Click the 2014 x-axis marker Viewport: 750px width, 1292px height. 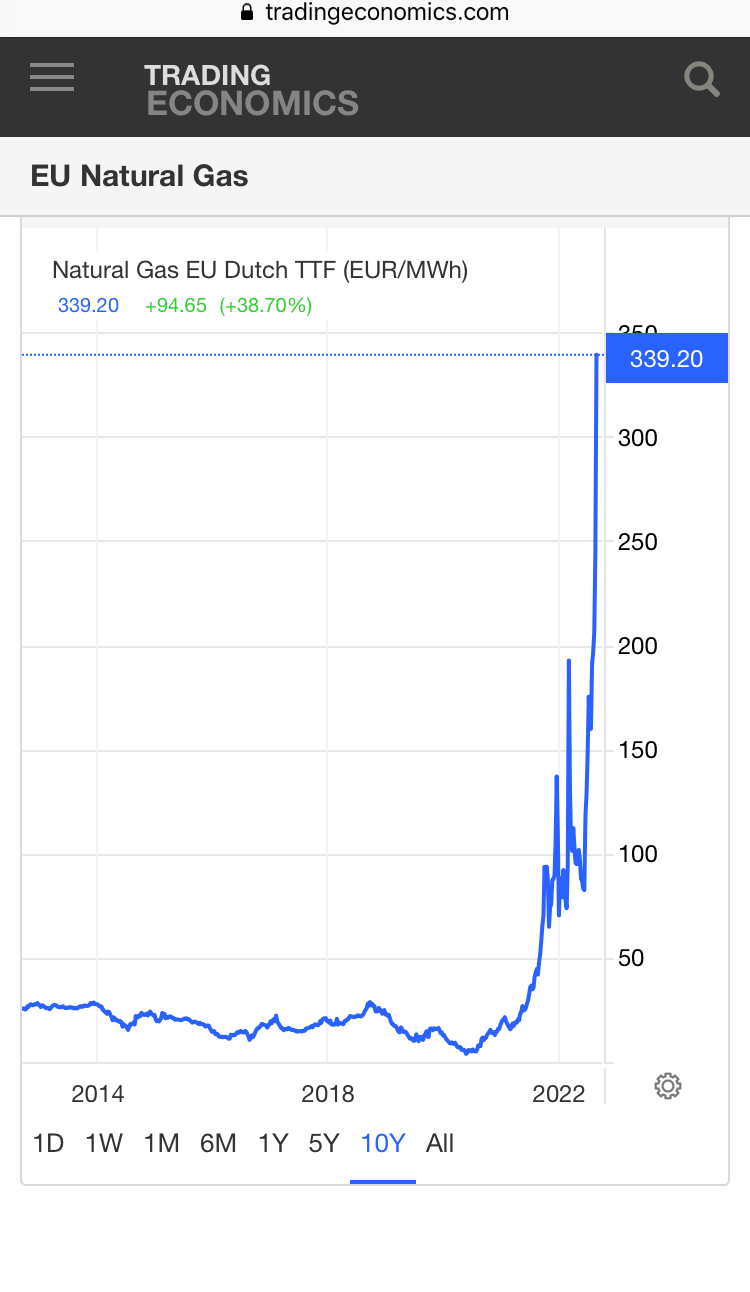pyautogui.click(x=98, y=1094)
